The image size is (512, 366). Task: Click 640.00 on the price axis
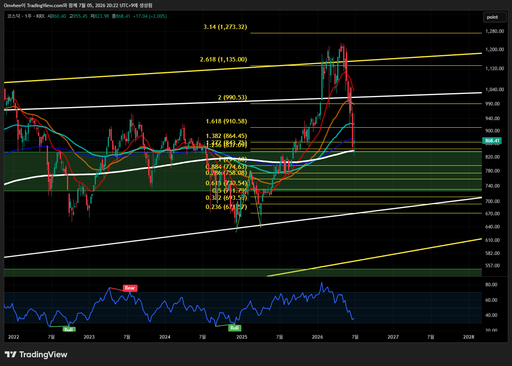coord(492,227)
